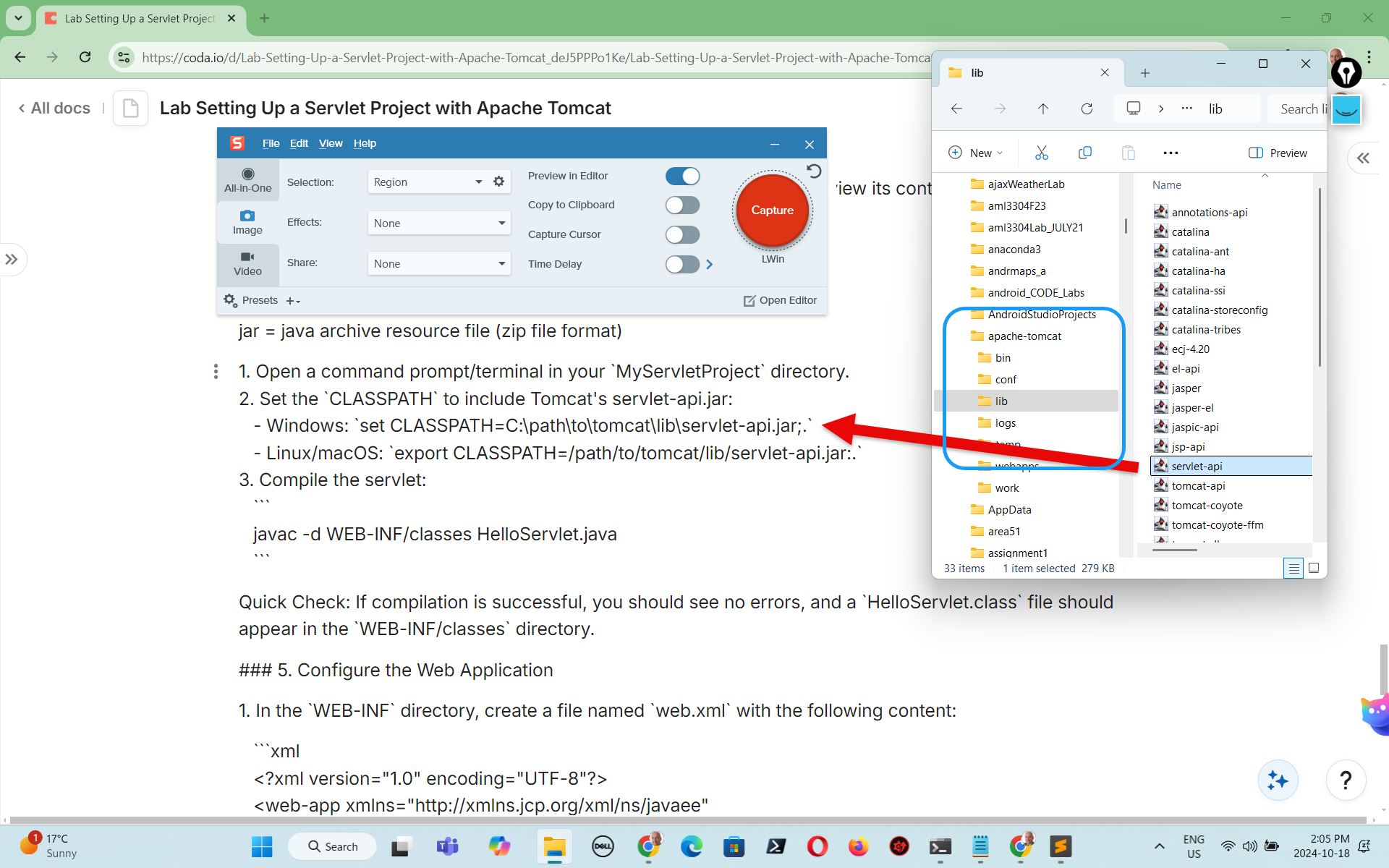Image resolution: width=1389 pixels, height=868 pixels.
Task: View site information icon in Chrome address bar
Action: tap(124, 57)
